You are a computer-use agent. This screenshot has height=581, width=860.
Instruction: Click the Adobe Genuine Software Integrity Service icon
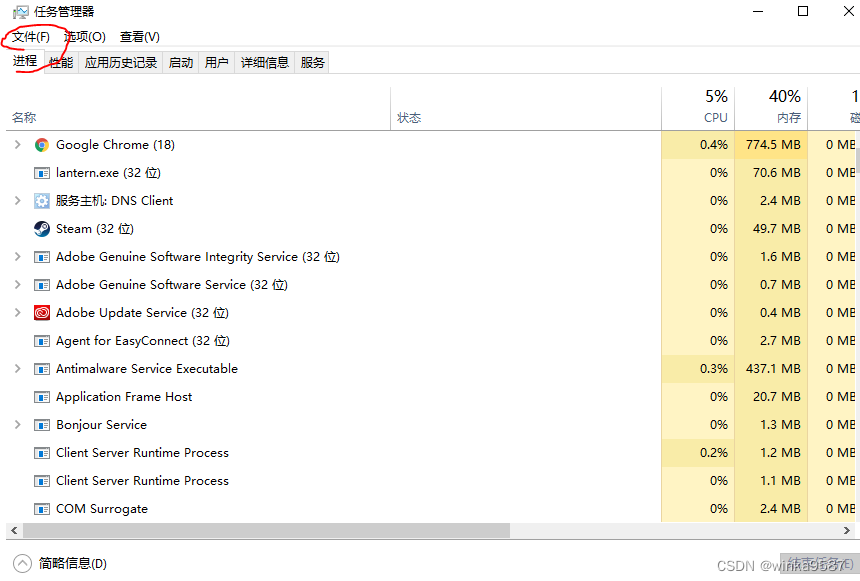[x=42, y=257]
